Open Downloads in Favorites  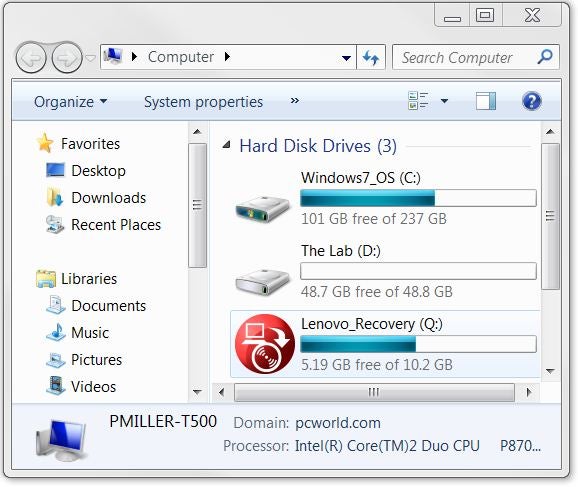tap(109, 198)
